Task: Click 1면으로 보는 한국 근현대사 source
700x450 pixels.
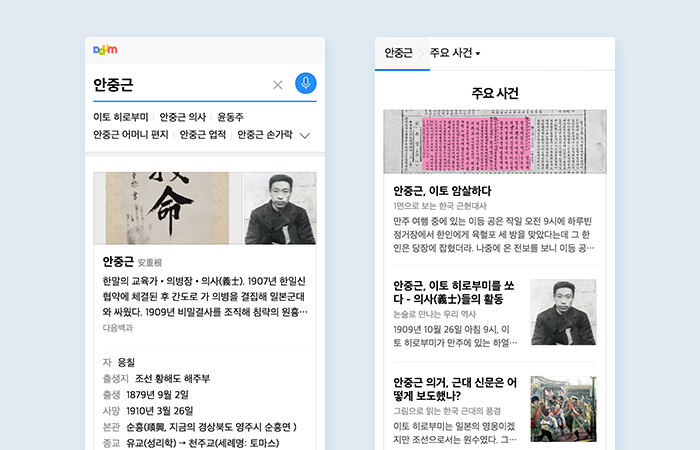Action: pyautogui.click(x=440, y=206)
